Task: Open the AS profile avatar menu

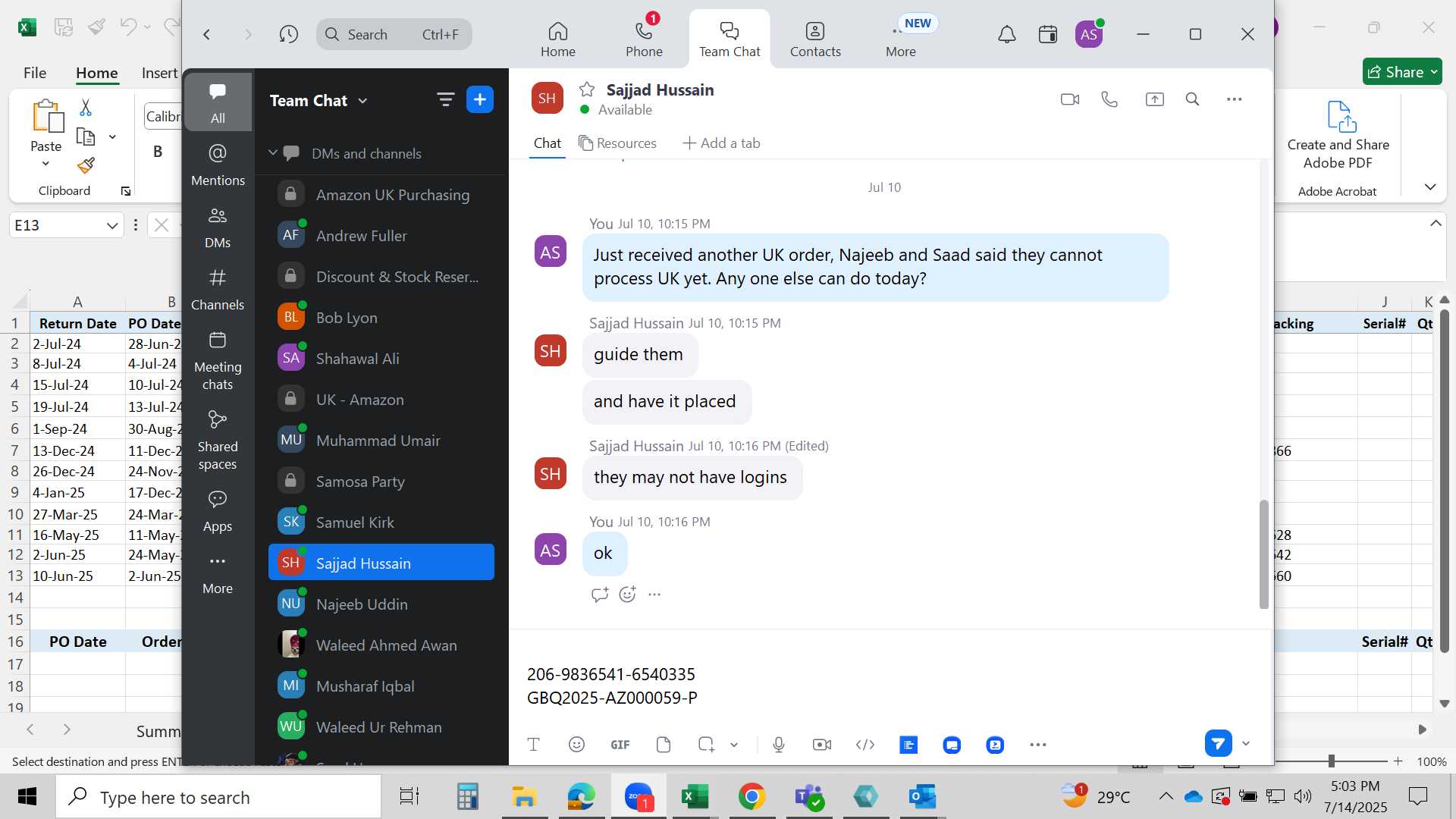Action: (1089, 34)
